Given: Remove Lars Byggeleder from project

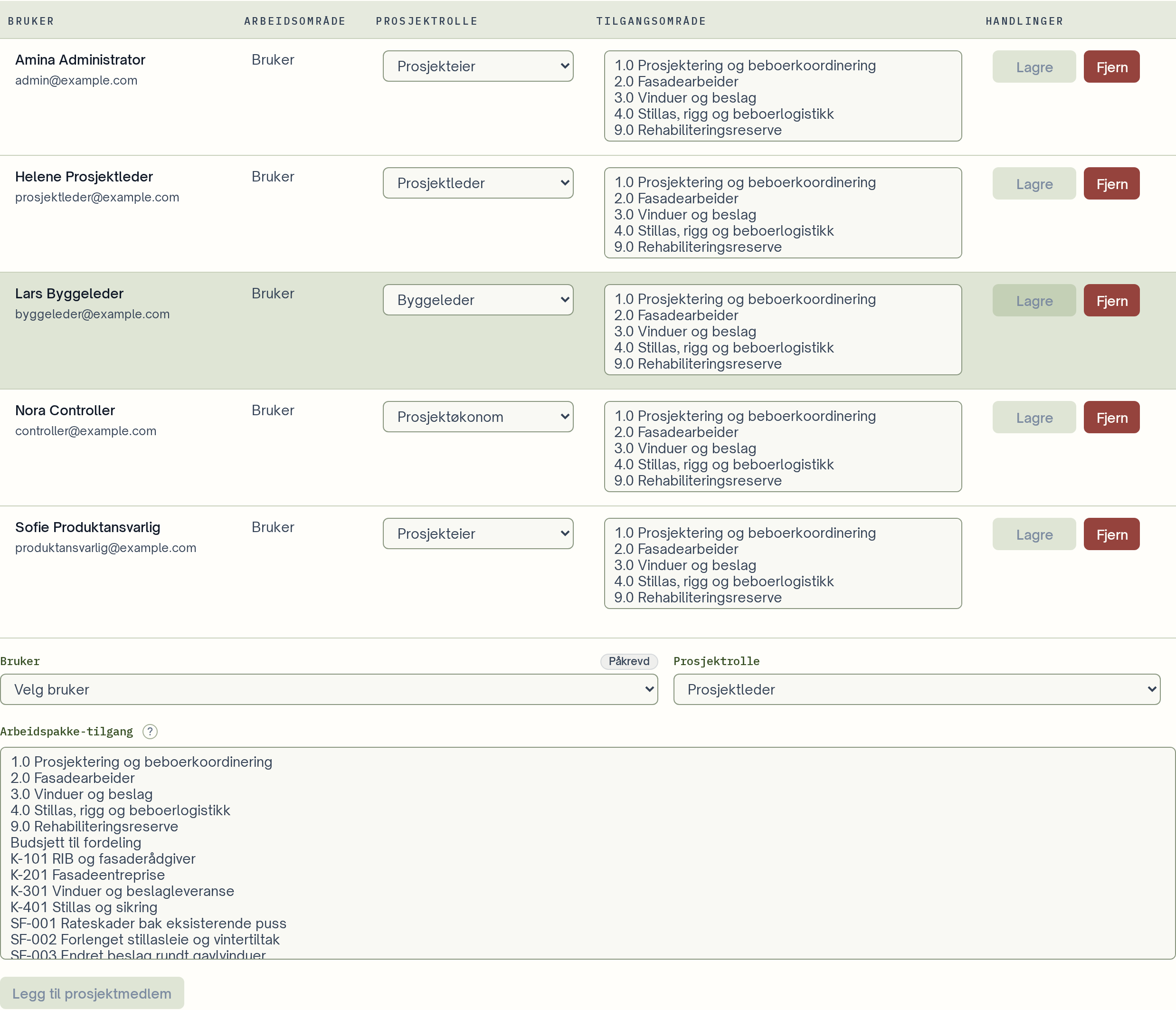Looking at the screenshot, I should [1111, 301].
